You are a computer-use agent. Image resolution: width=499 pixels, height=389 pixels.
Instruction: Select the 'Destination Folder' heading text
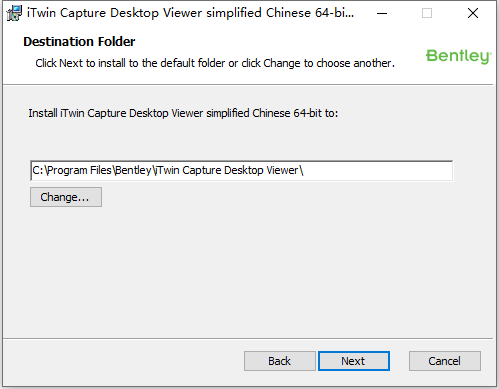[79, 42]
